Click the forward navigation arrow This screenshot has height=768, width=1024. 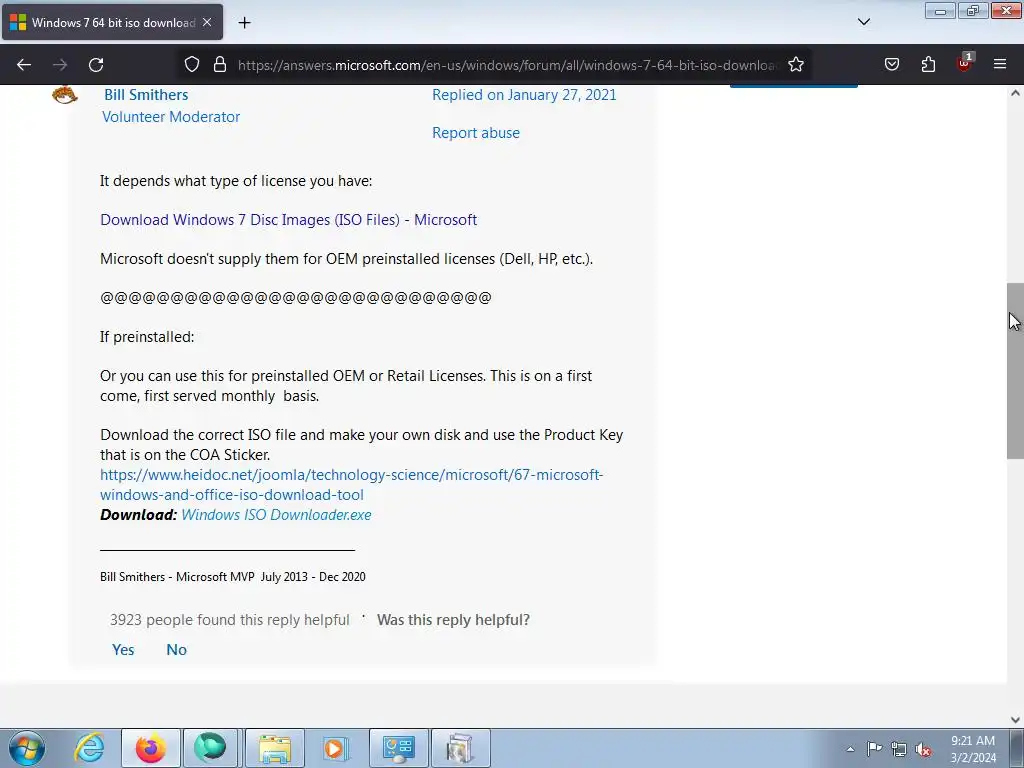pyautogui.click(x=60, y=65)
